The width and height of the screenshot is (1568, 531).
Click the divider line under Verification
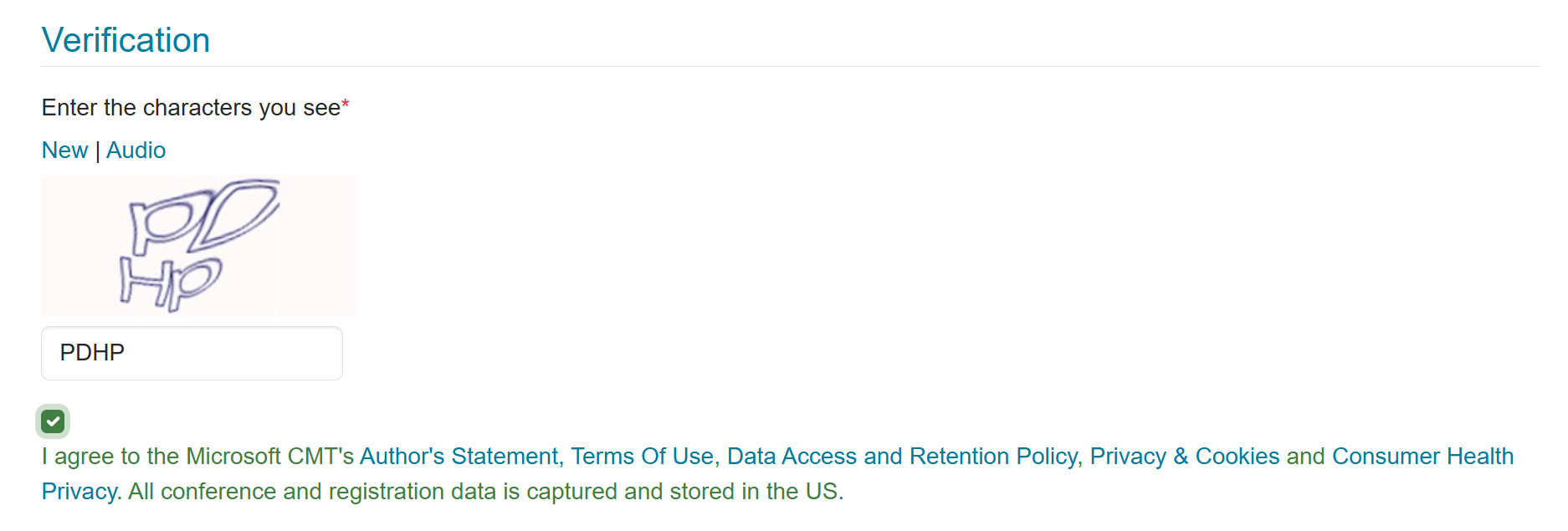tap(791, 66)
